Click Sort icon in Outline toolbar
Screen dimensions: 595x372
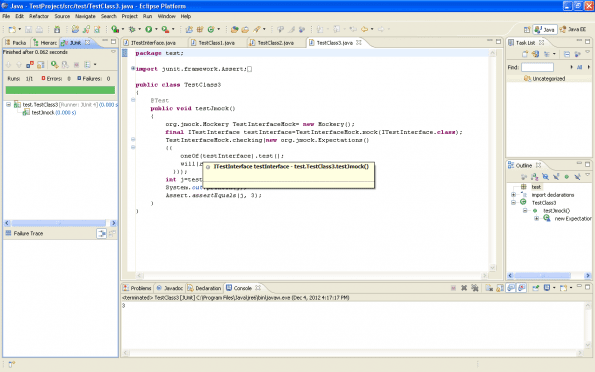pos(534,177)
